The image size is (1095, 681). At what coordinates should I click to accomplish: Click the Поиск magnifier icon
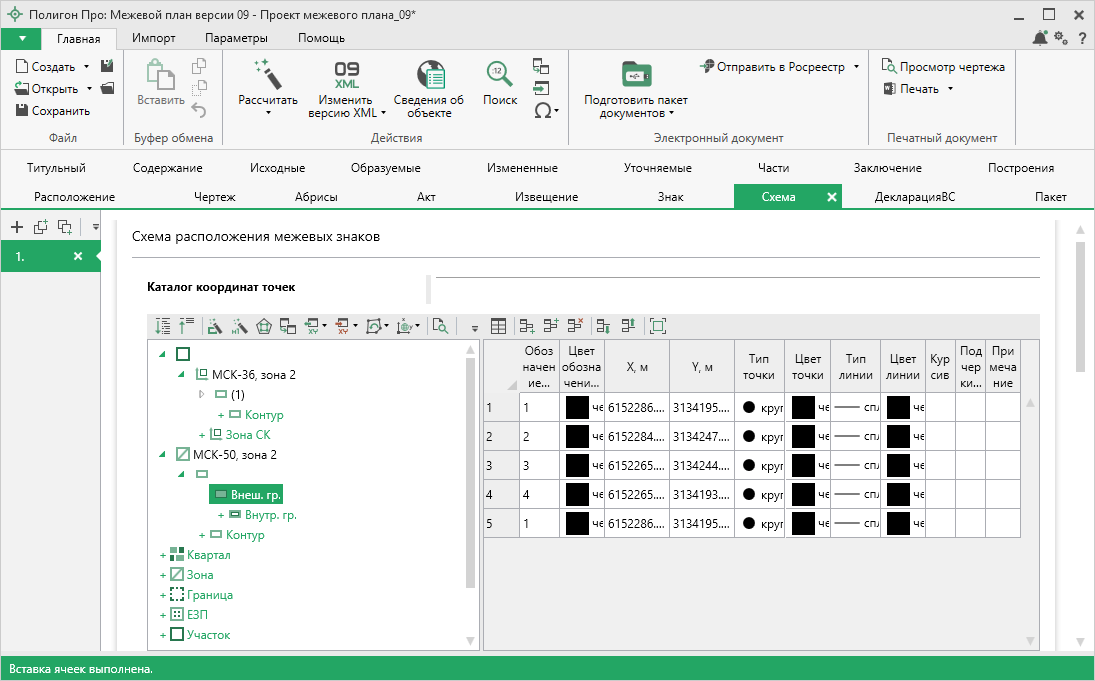click(499, 75)
